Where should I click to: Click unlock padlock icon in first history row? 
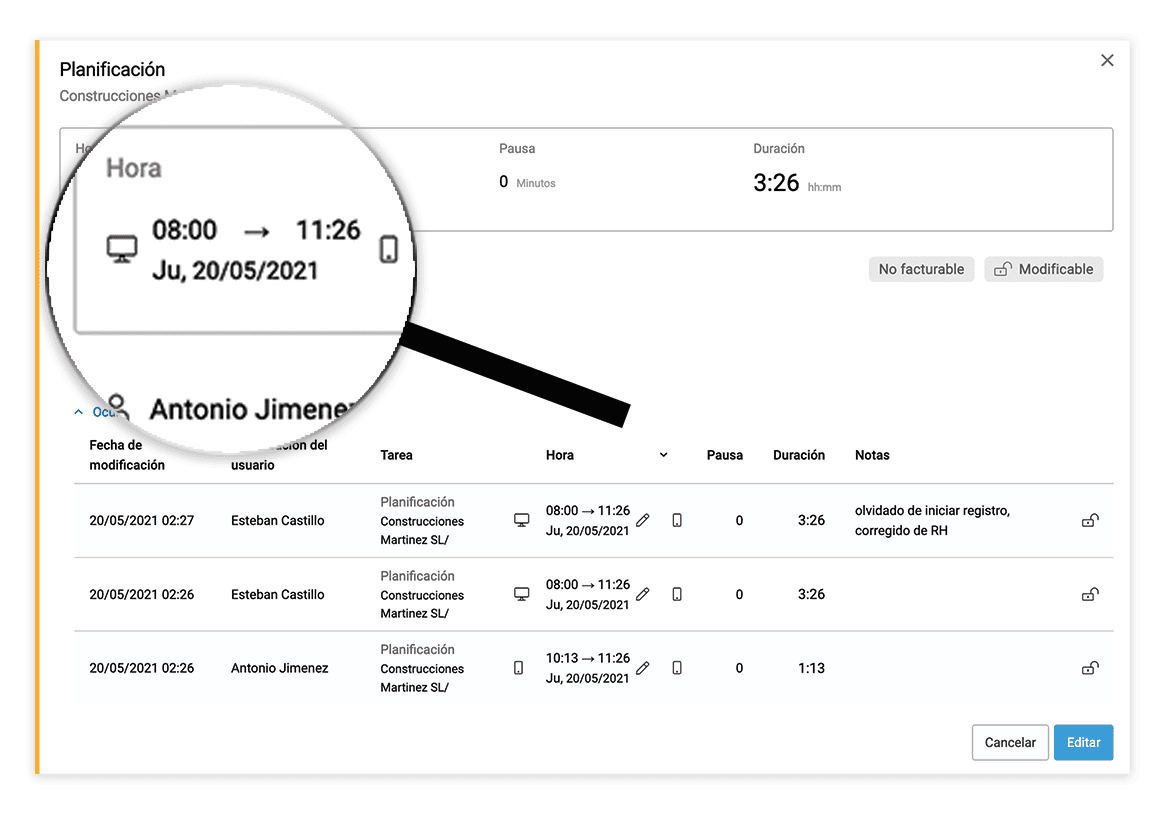tap(1090, 520)
